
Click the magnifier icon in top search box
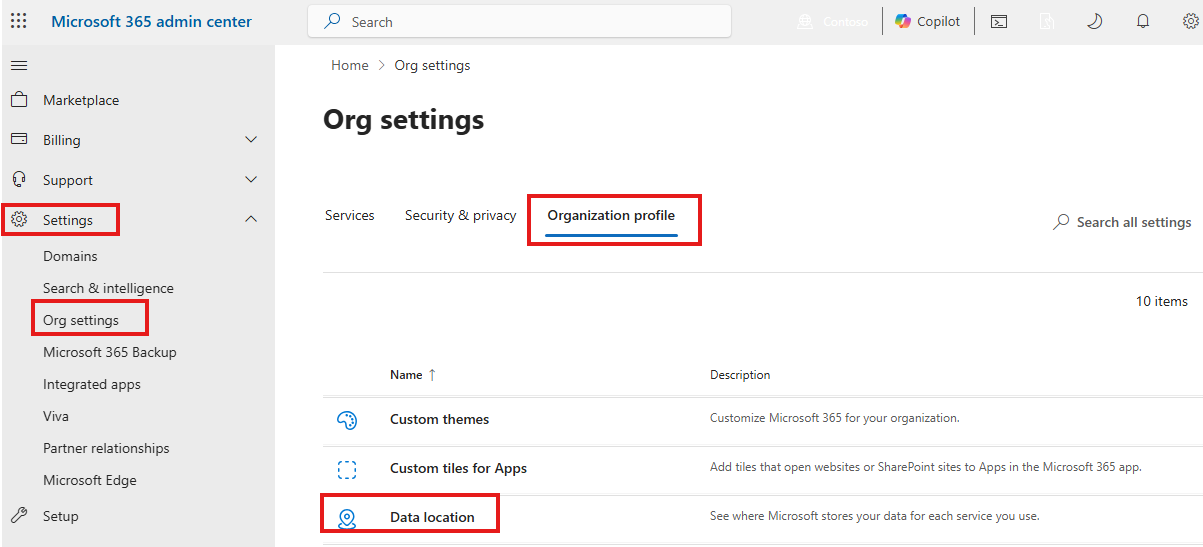tap(332, 21)
